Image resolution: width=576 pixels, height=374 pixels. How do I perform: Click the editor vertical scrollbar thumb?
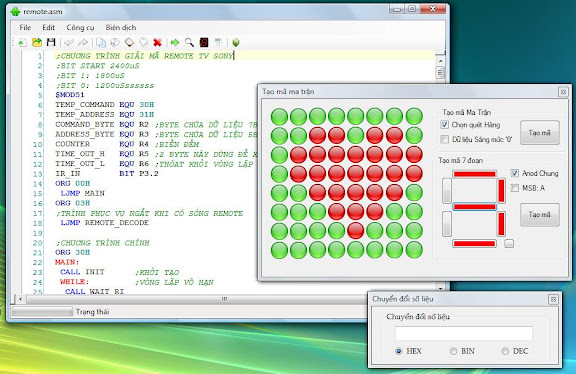(440, 72)
